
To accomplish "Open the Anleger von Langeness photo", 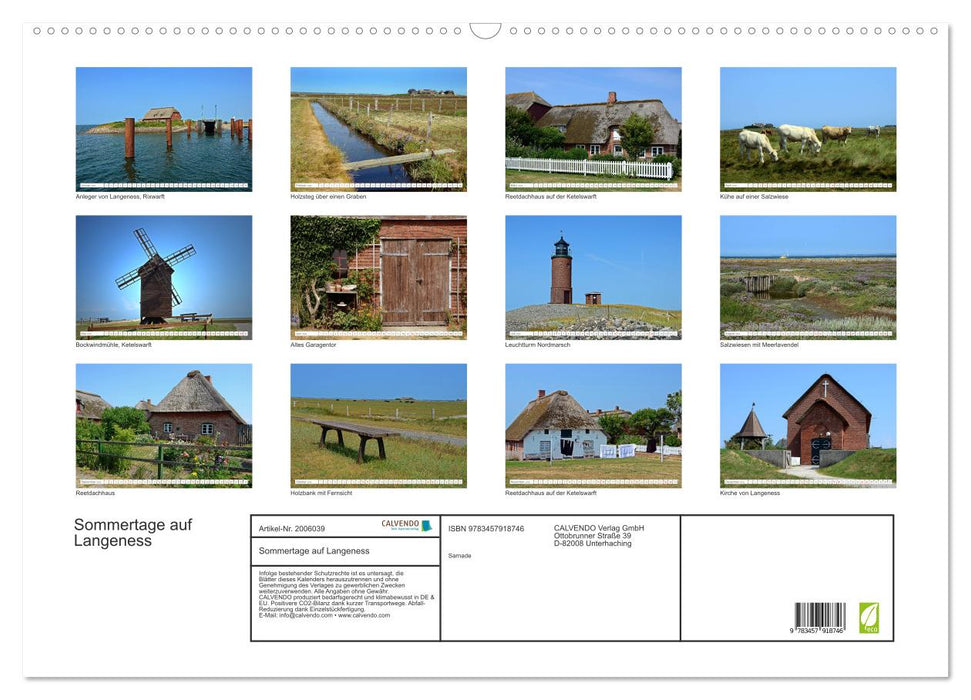I will 164,128.
